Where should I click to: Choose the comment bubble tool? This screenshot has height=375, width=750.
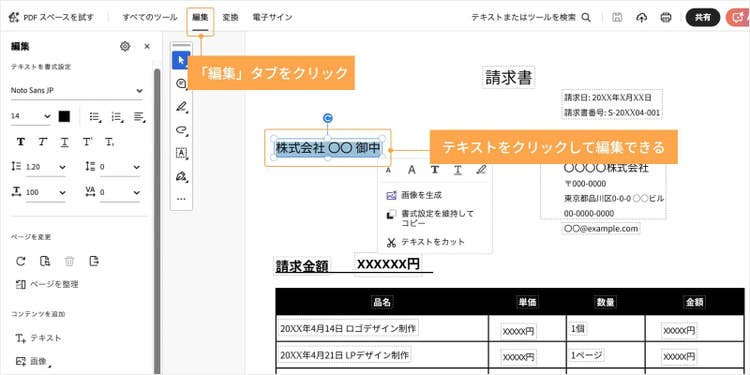tap(181, 84)
